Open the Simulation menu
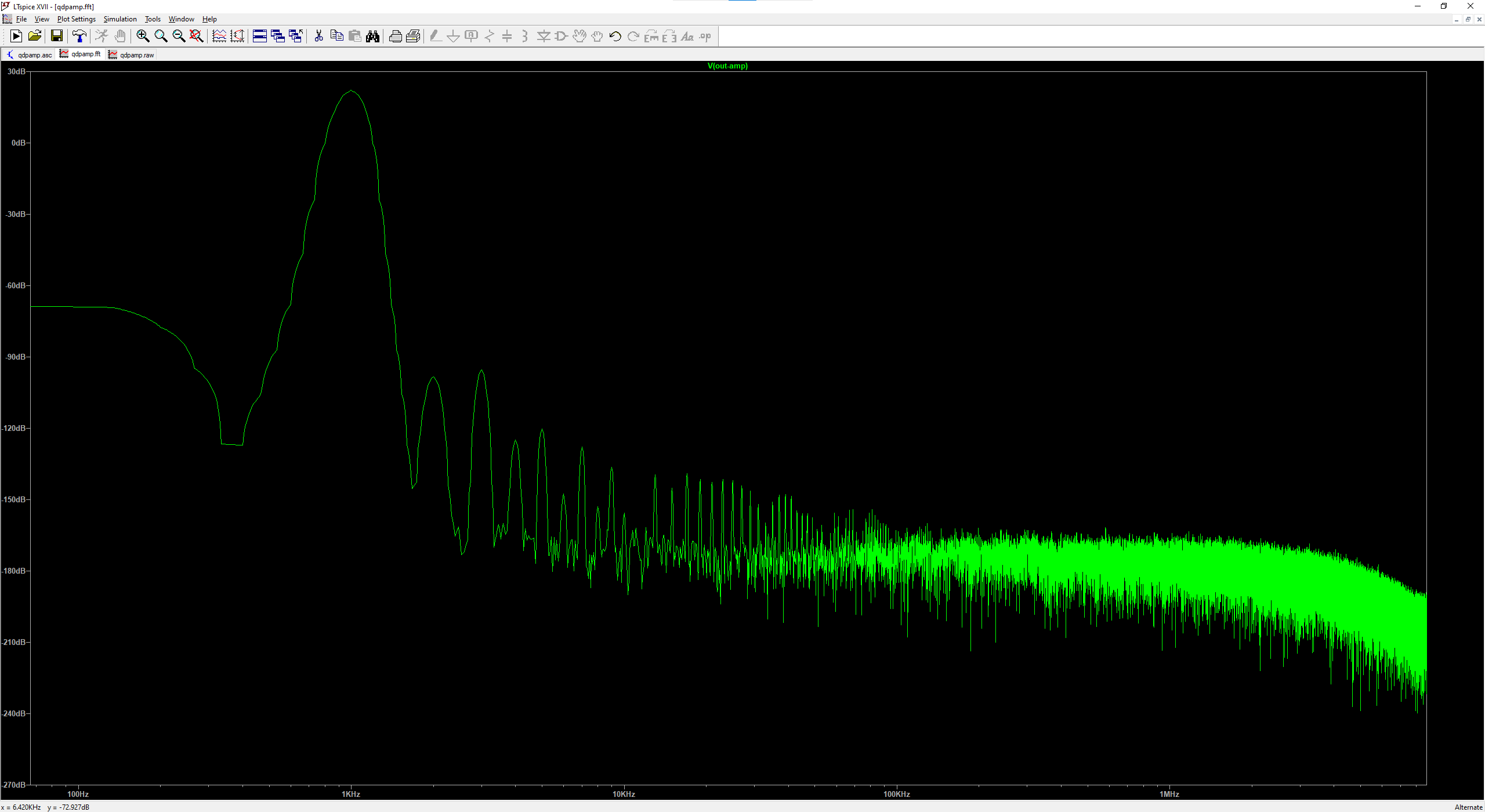1485x812 pixels. (x=120, y=19)
